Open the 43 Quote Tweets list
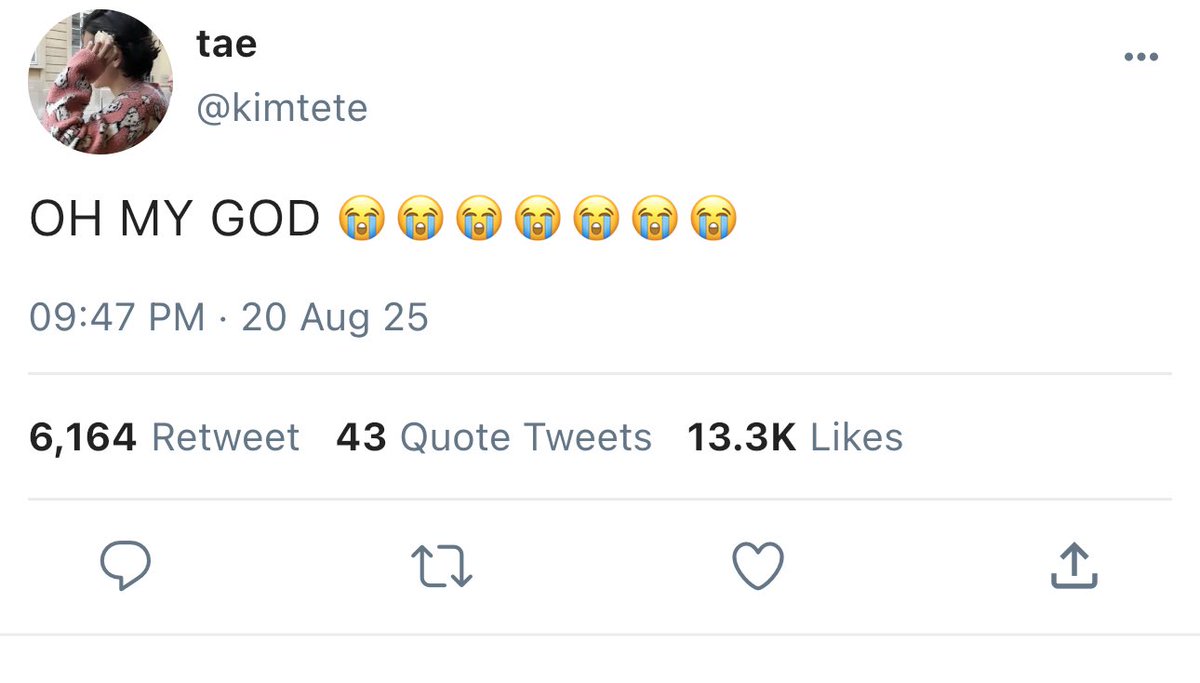 [494, 437]
